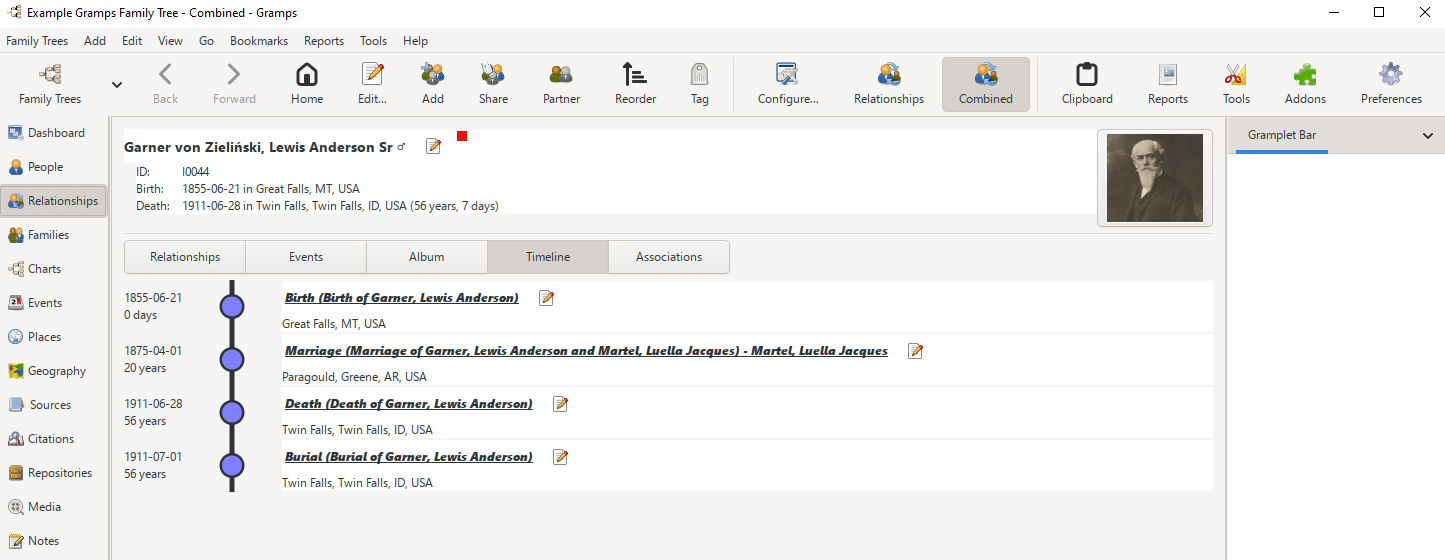The image size is (1445, 560).
Task: Select the Combined view toolbar button
Action: pos(986,83)
